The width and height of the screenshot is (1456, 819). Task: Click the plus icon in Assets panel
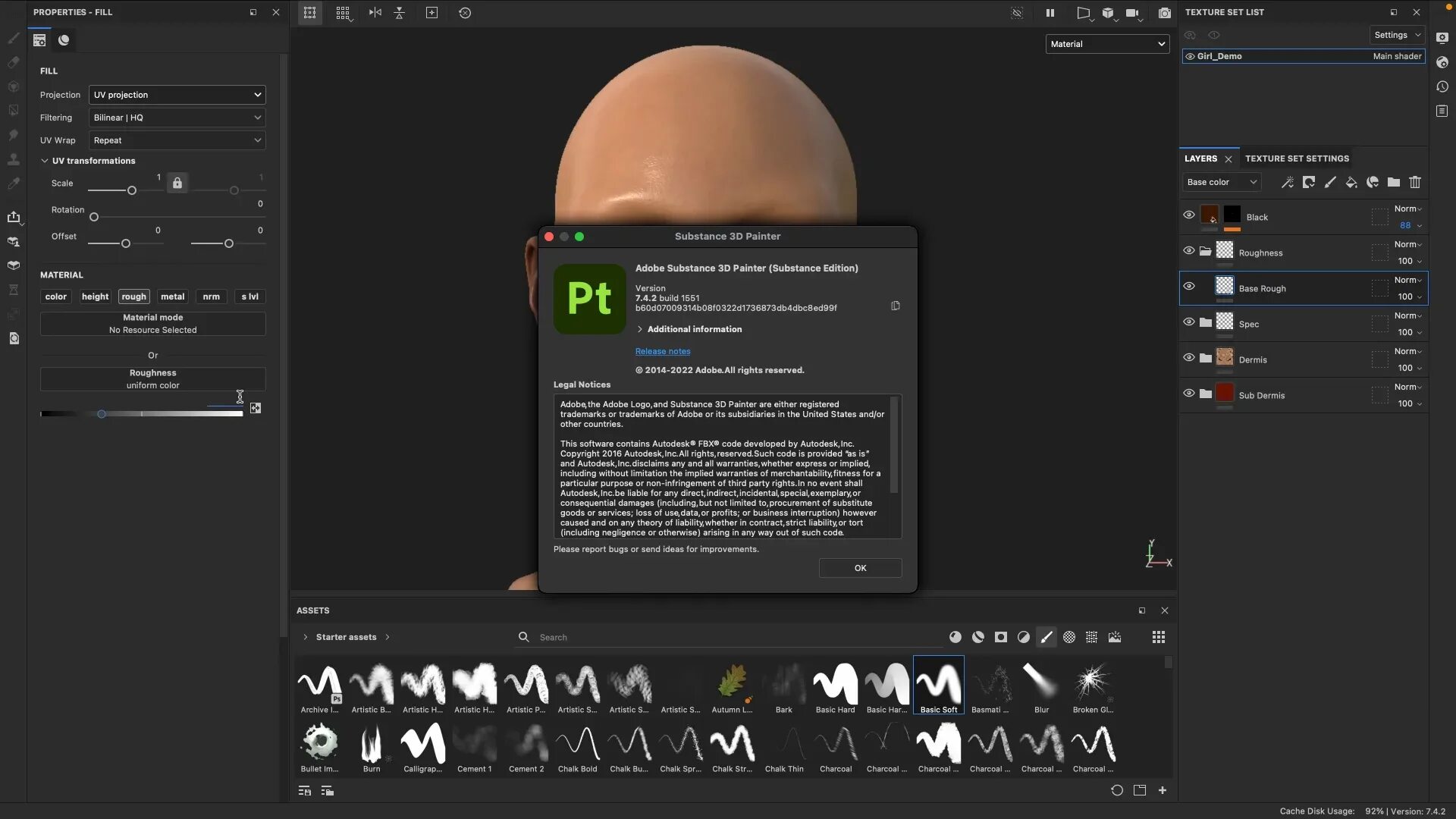(1163, 790)
